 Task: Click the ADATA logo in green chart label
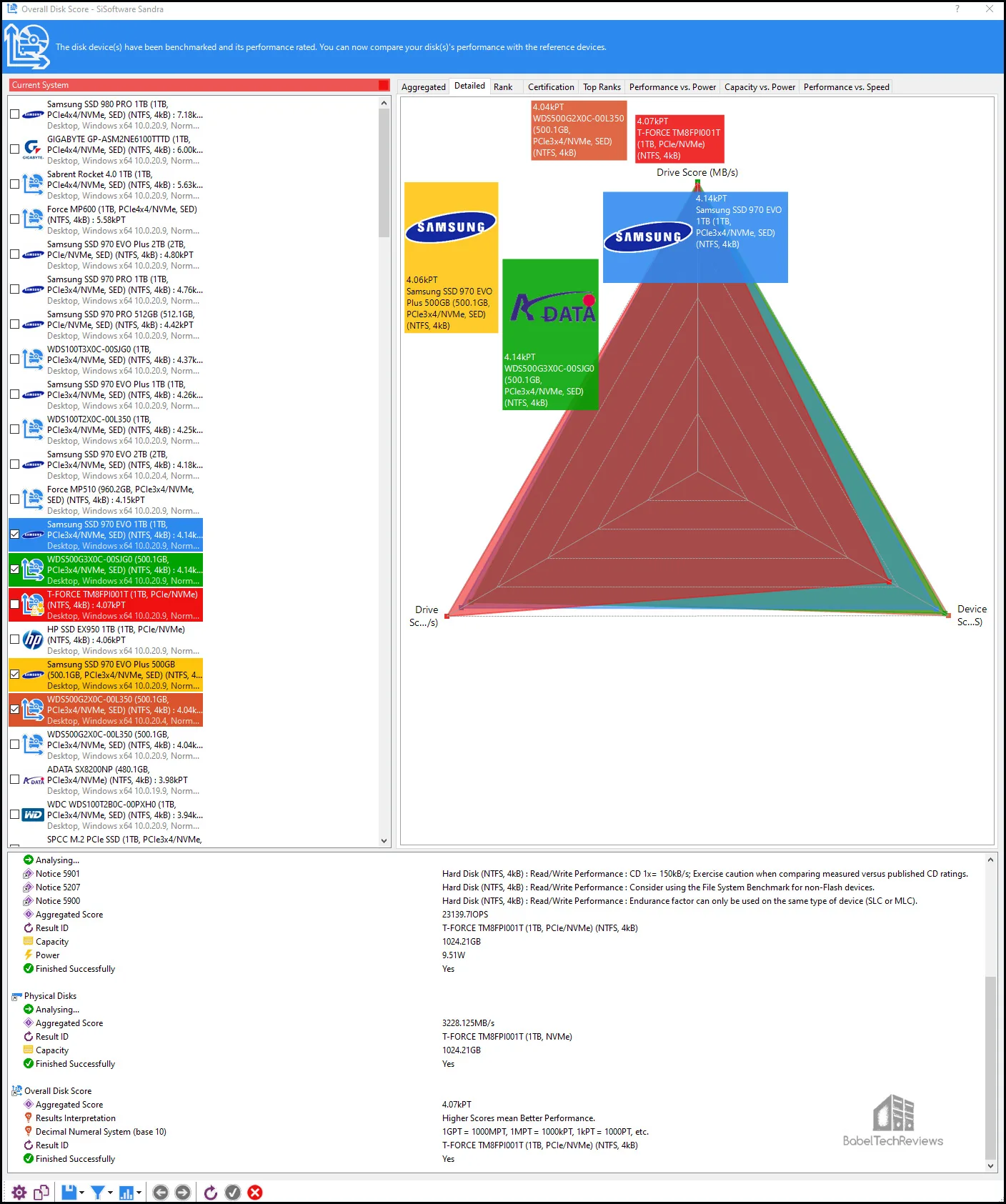[553, 307]
